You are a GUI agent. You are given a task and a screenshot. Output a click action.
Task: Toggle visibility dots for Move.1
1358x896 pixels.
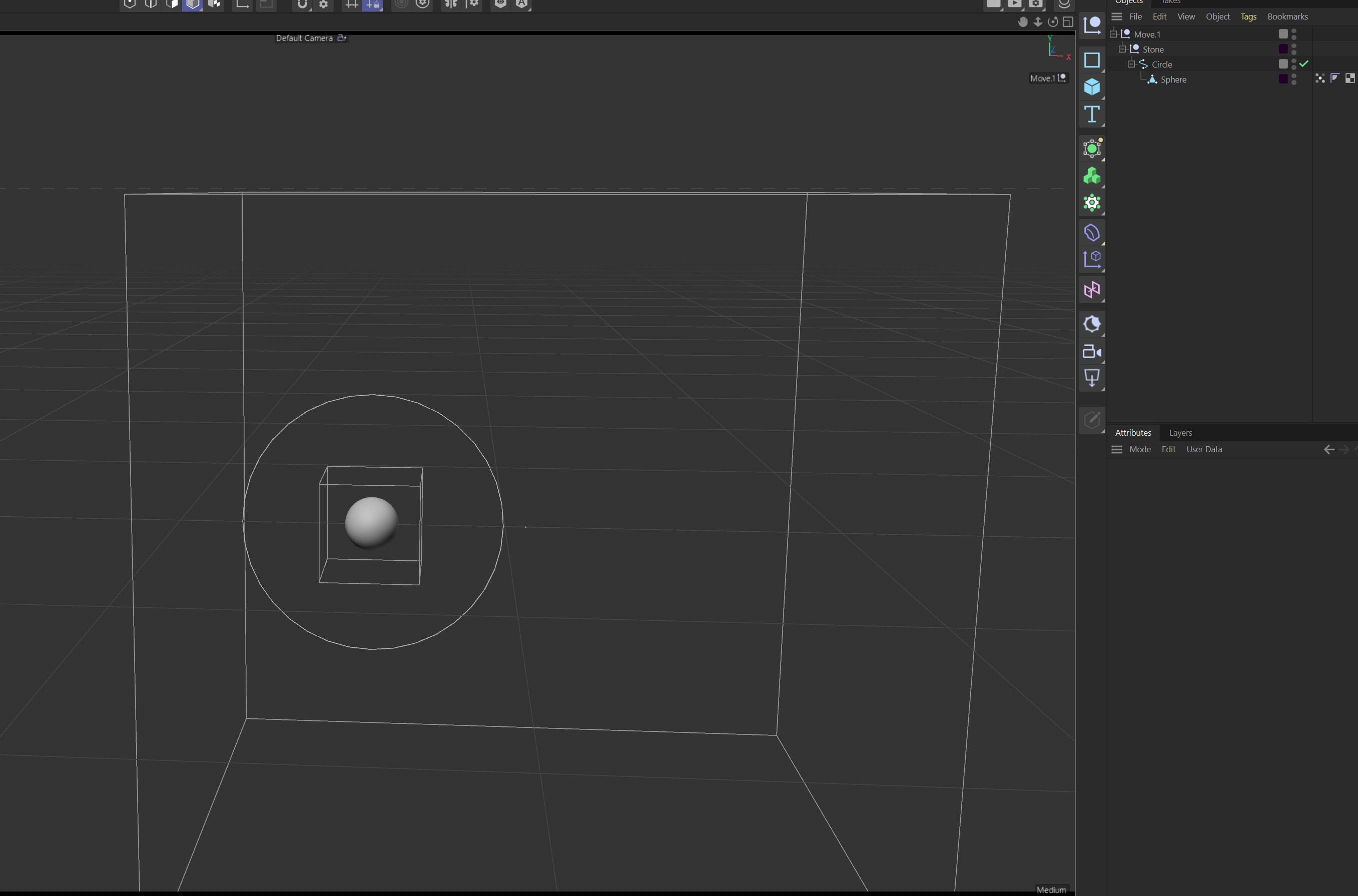(1294, 35)
